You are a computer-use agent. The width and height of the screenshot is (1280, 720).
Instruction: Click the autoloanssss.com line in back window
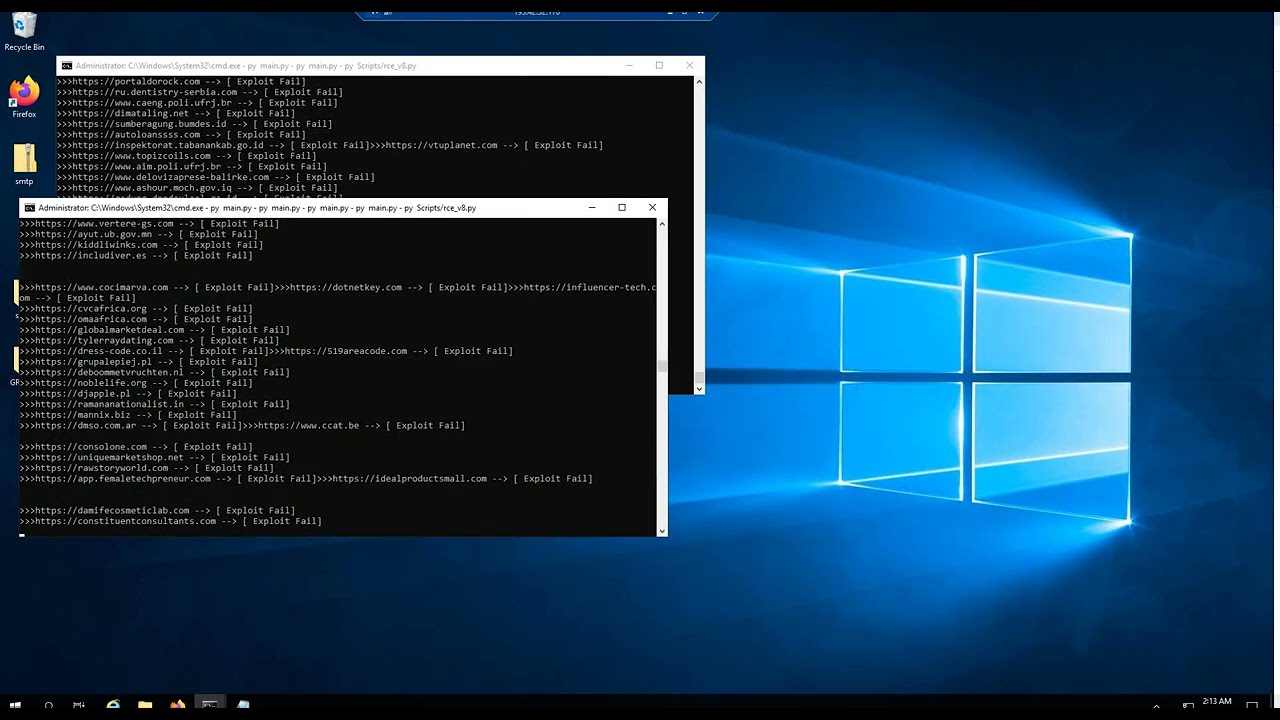coord(181,134)
